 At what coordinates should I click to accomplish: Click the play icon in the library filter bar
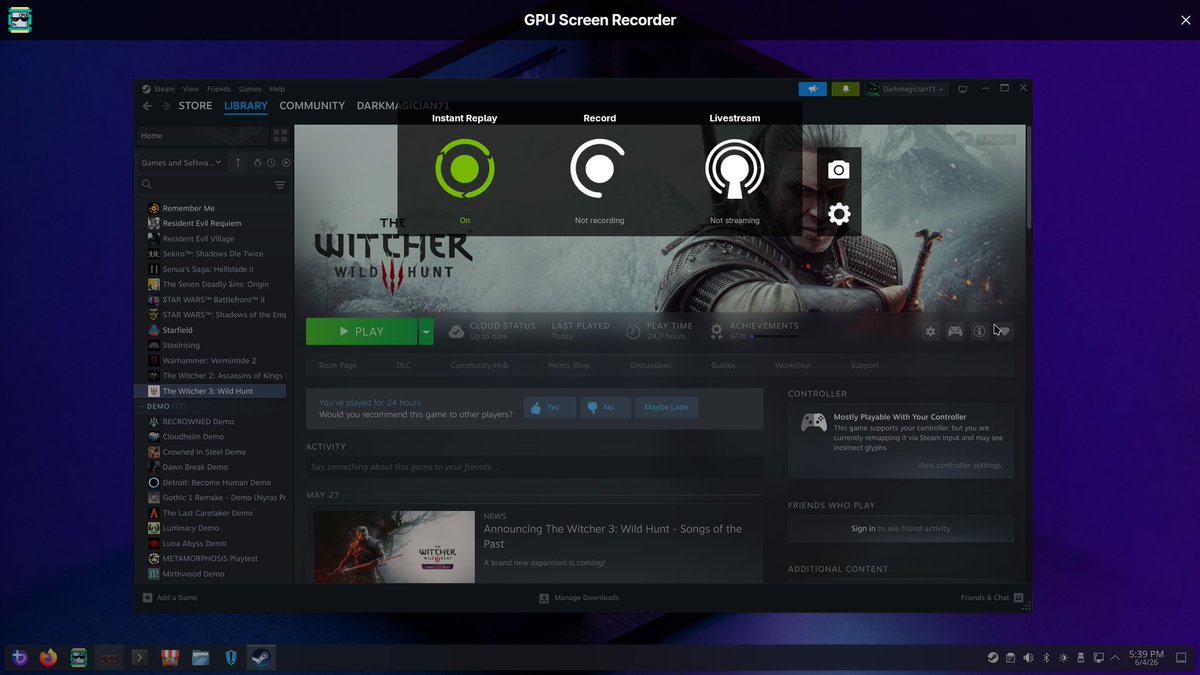coord(286,162)
